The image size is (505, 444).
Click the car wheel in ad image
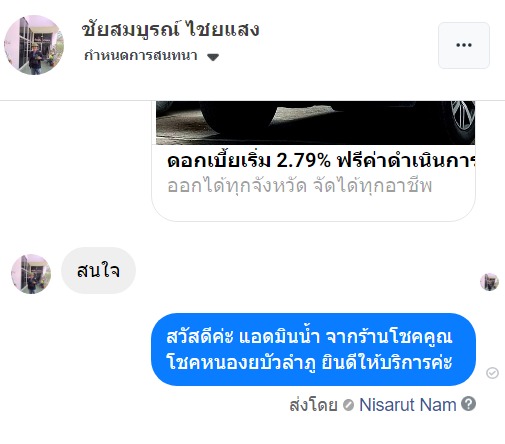tap(463, 118)
